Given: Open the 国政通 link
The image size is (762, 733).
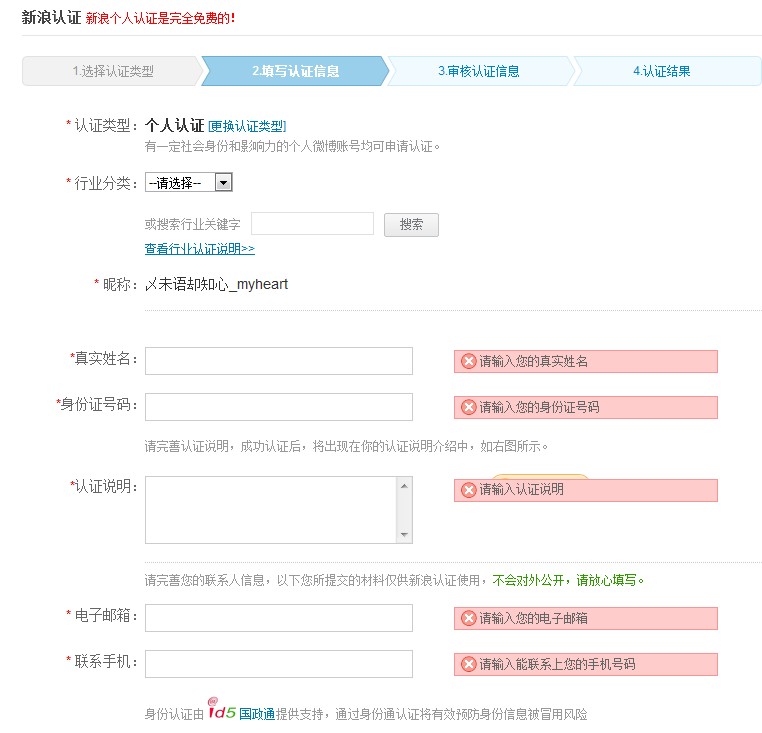Looking at the screenshot, I should pos(257,714).
